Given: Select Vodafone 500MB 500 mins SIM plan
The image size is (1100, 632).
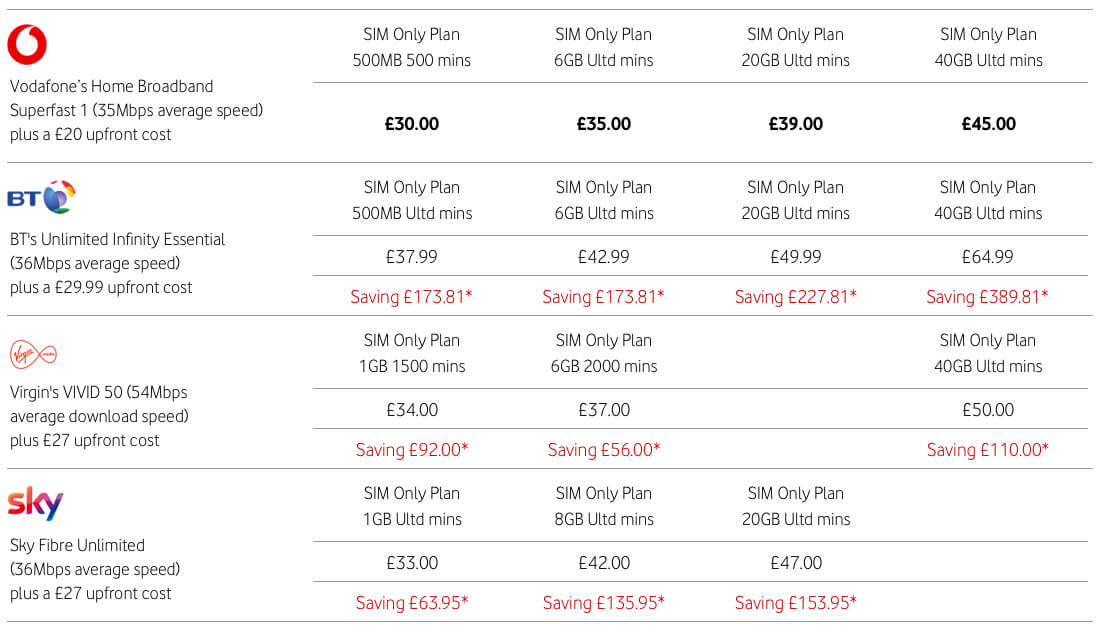Looking at the screenshot, I should [412, 47].
